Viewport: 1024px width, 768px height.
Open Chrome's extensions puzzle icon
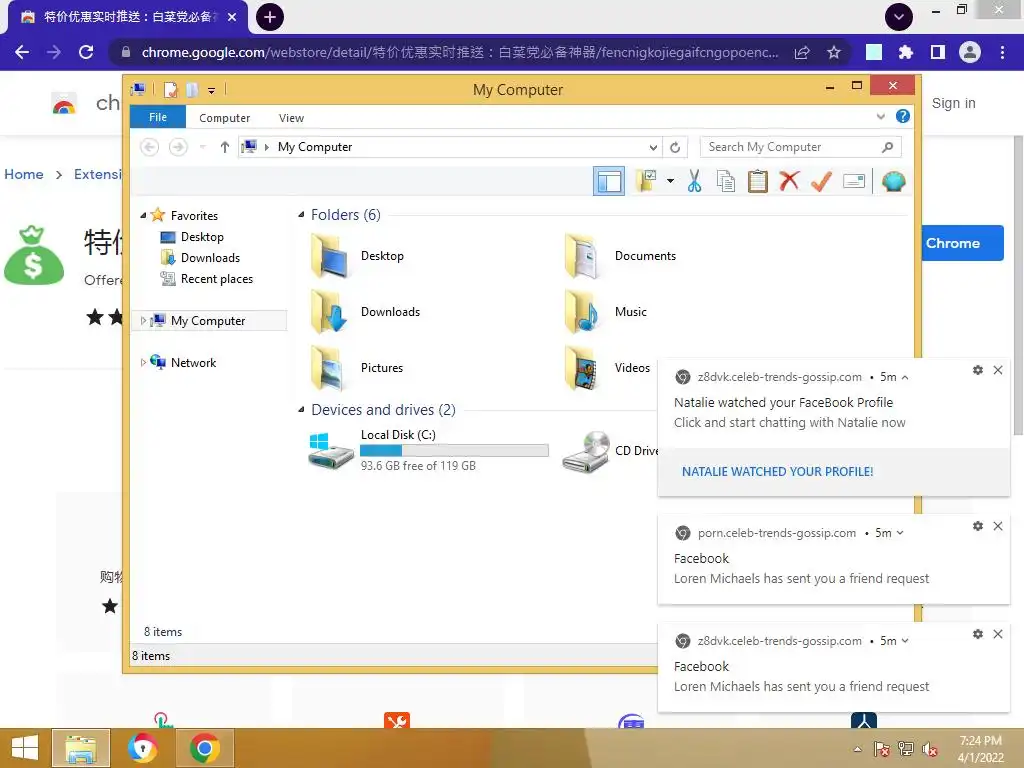click(906, 52)
